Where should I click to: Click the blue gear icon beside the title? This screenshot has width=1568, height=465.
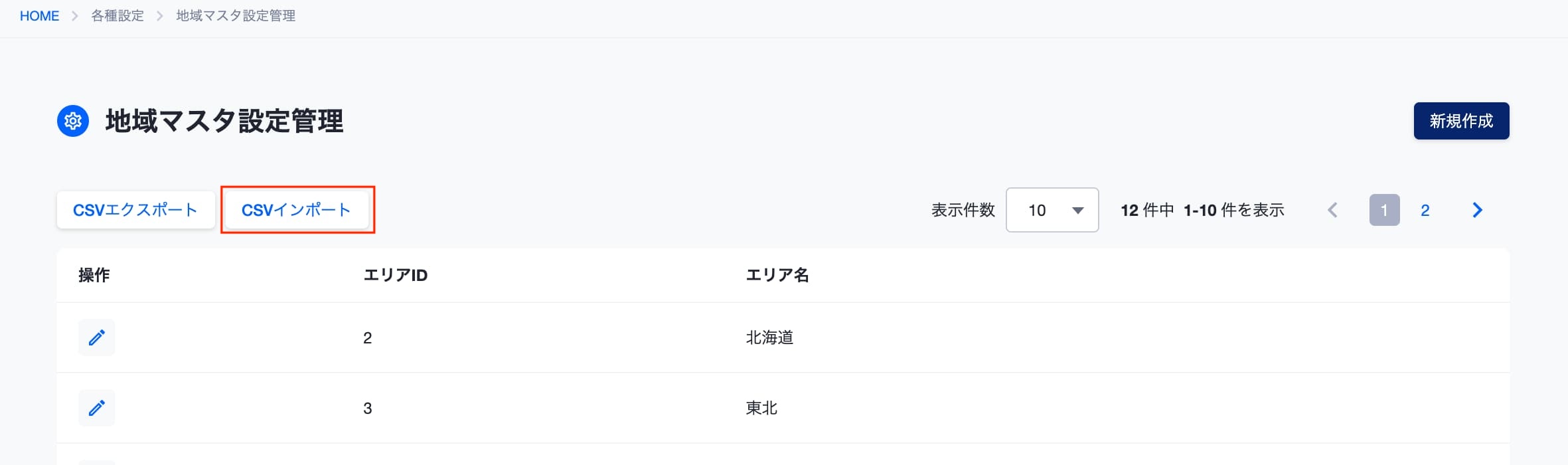(x=73, y=121)
